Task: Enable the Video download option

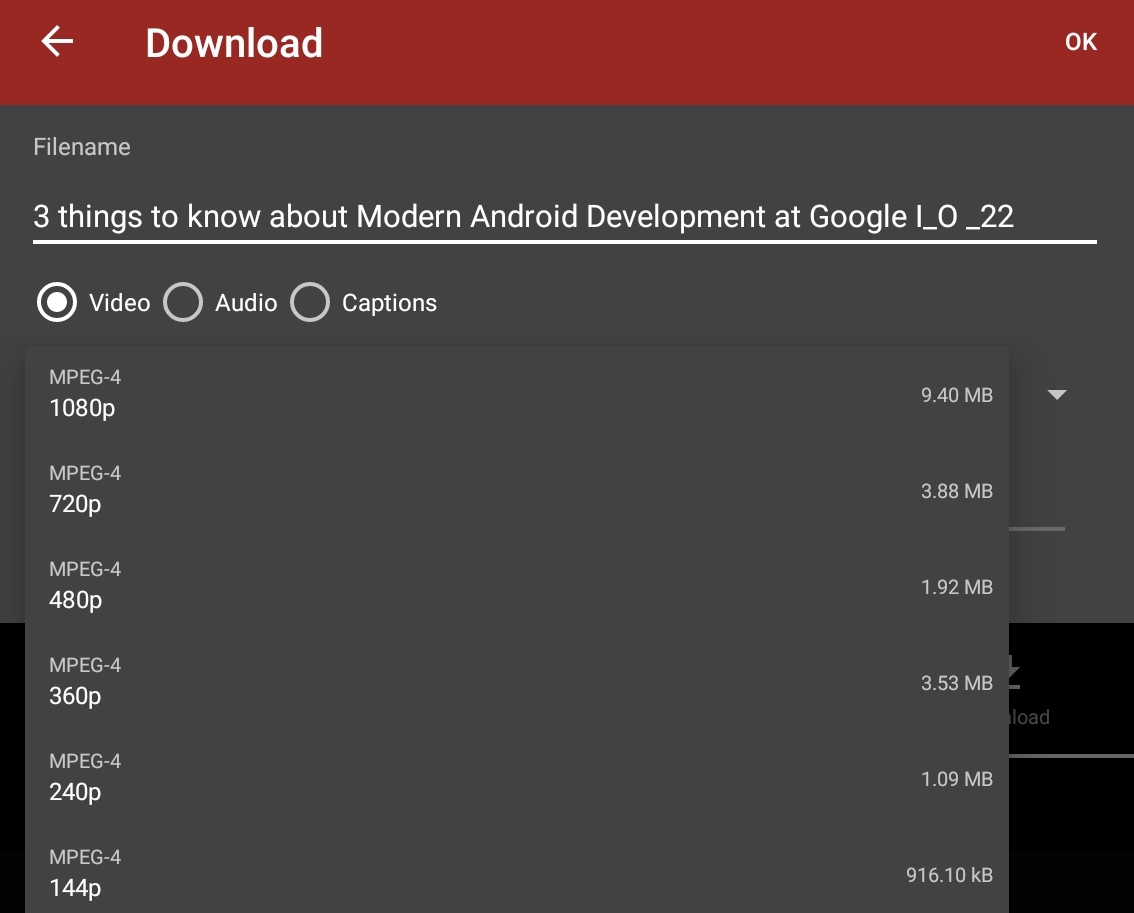Action: (57, 302)
